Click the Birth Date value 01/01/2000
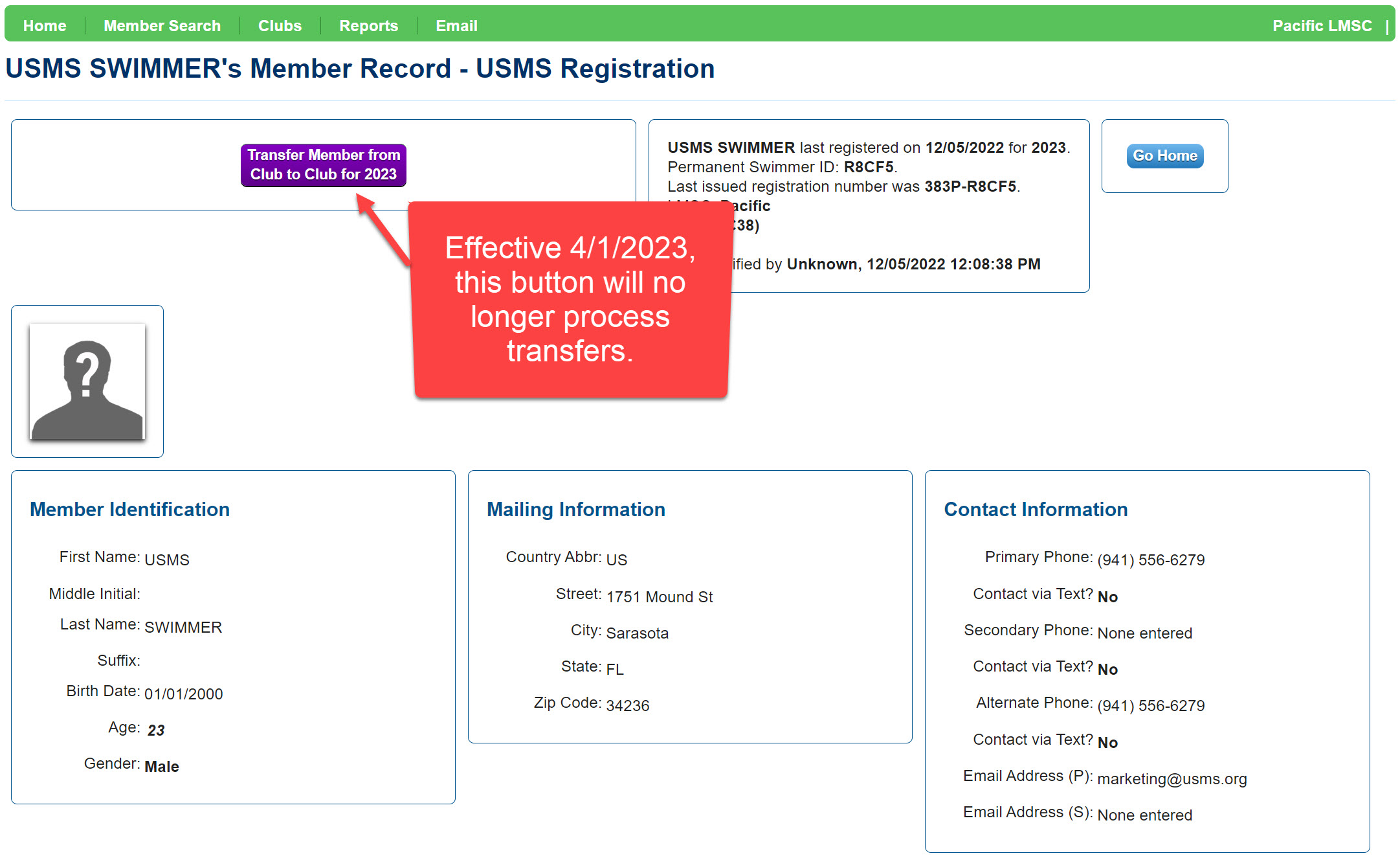The image size is (1400, 860). coord(183,694)
